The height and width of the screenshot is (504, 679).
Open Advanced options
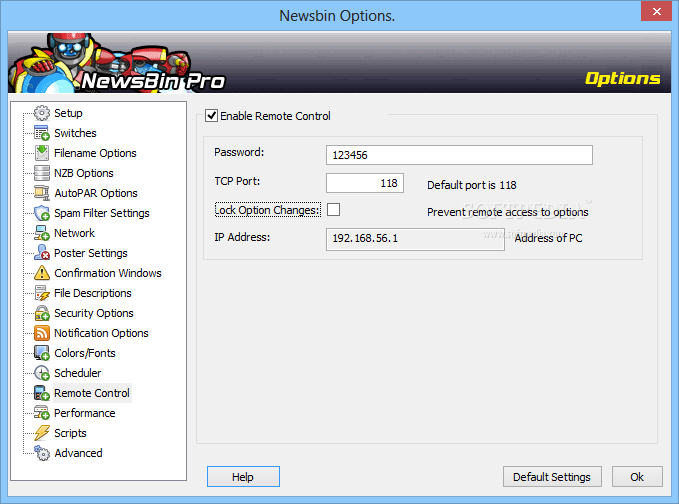[78, 453]
